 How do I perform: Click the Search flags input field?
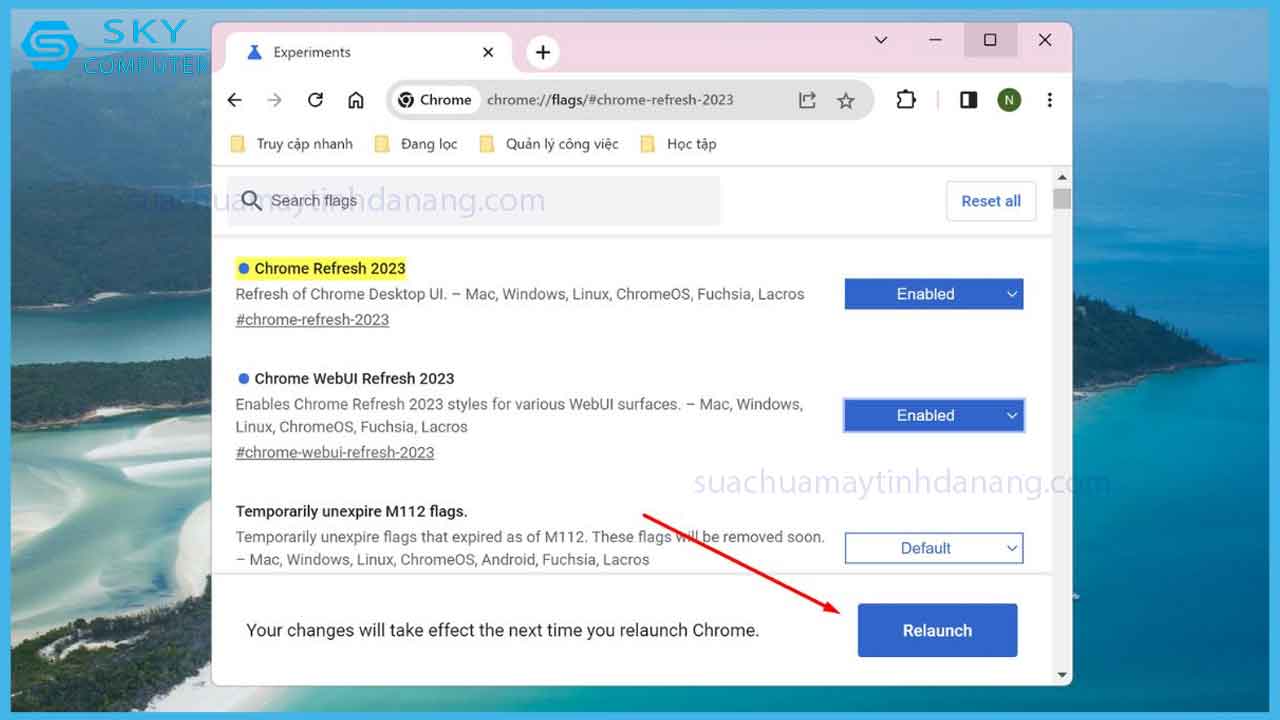point(474,201)
